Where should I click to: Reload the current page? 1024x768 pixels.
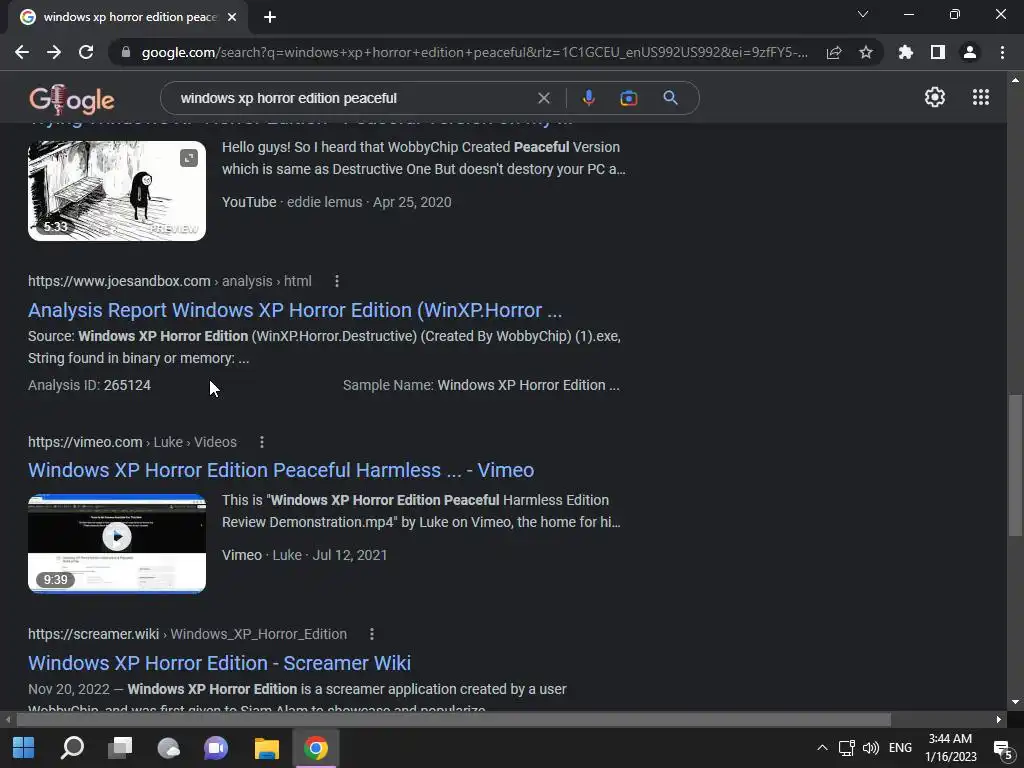[x=86, y=52]
